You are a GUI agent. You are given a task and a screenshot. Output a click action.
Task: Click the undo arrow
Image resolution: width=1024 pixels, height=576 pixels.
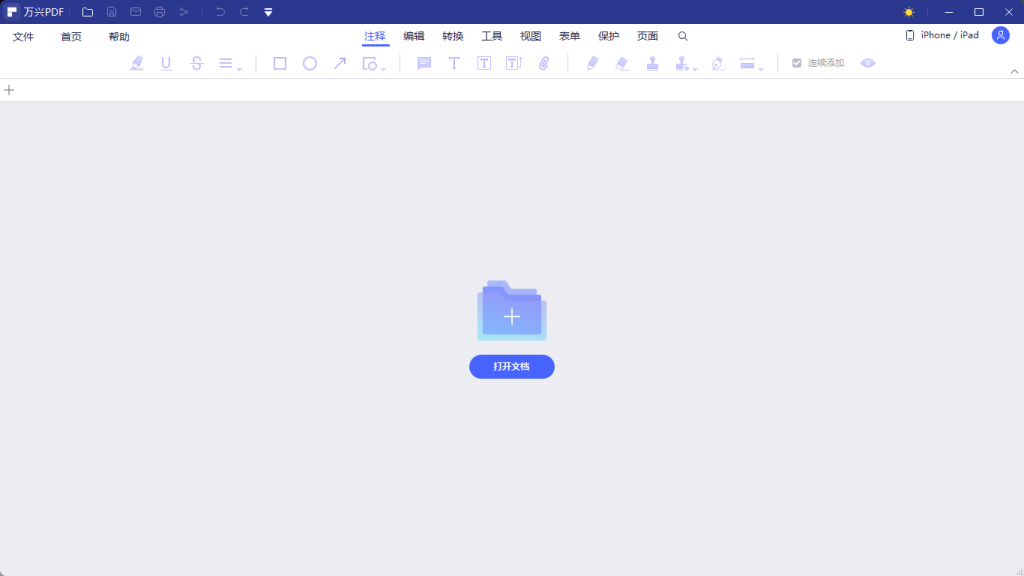(x=220, y=12)
